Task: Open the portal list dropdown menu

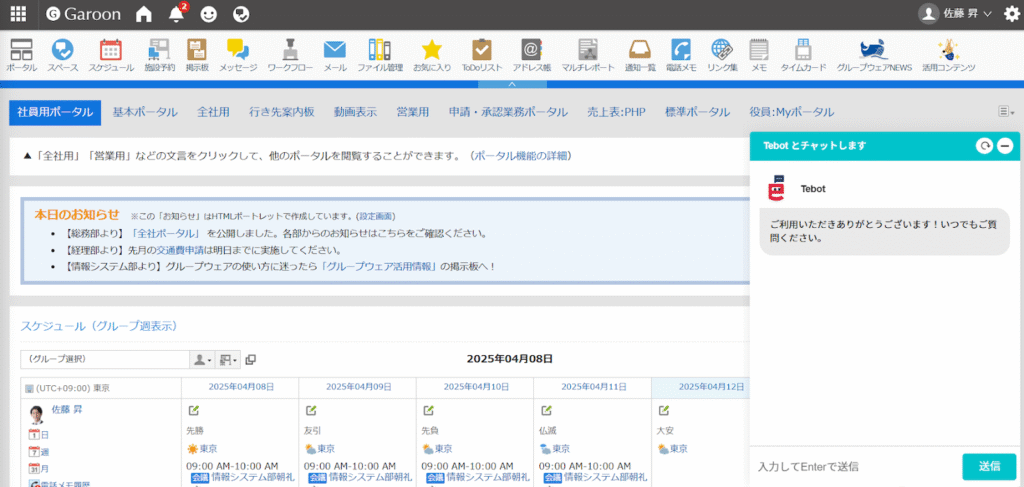Action: (x=1005, y=112)
